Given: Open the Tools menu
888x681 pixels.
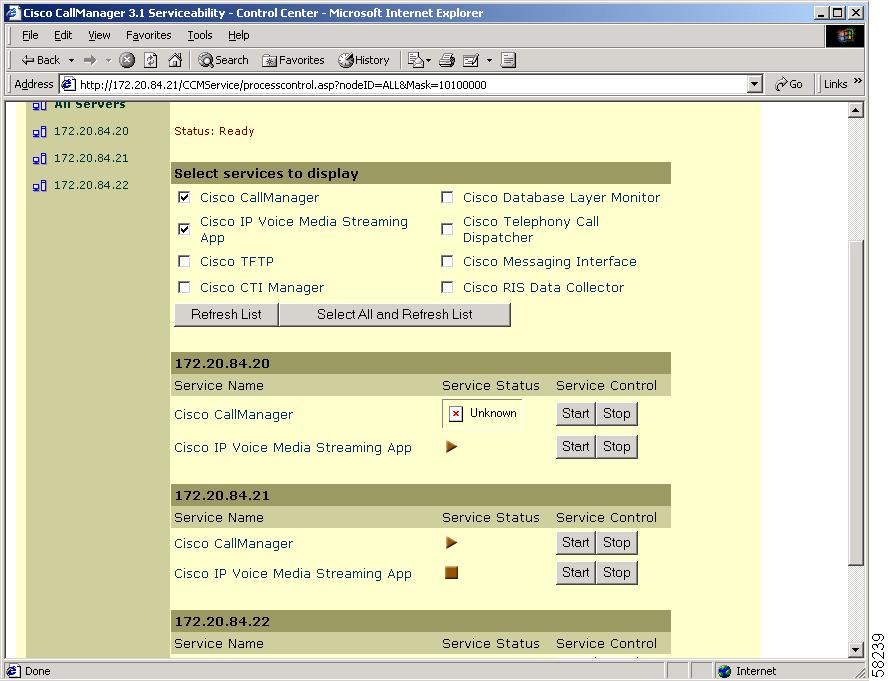Looking at the screenshot, I should click(200, 35).
